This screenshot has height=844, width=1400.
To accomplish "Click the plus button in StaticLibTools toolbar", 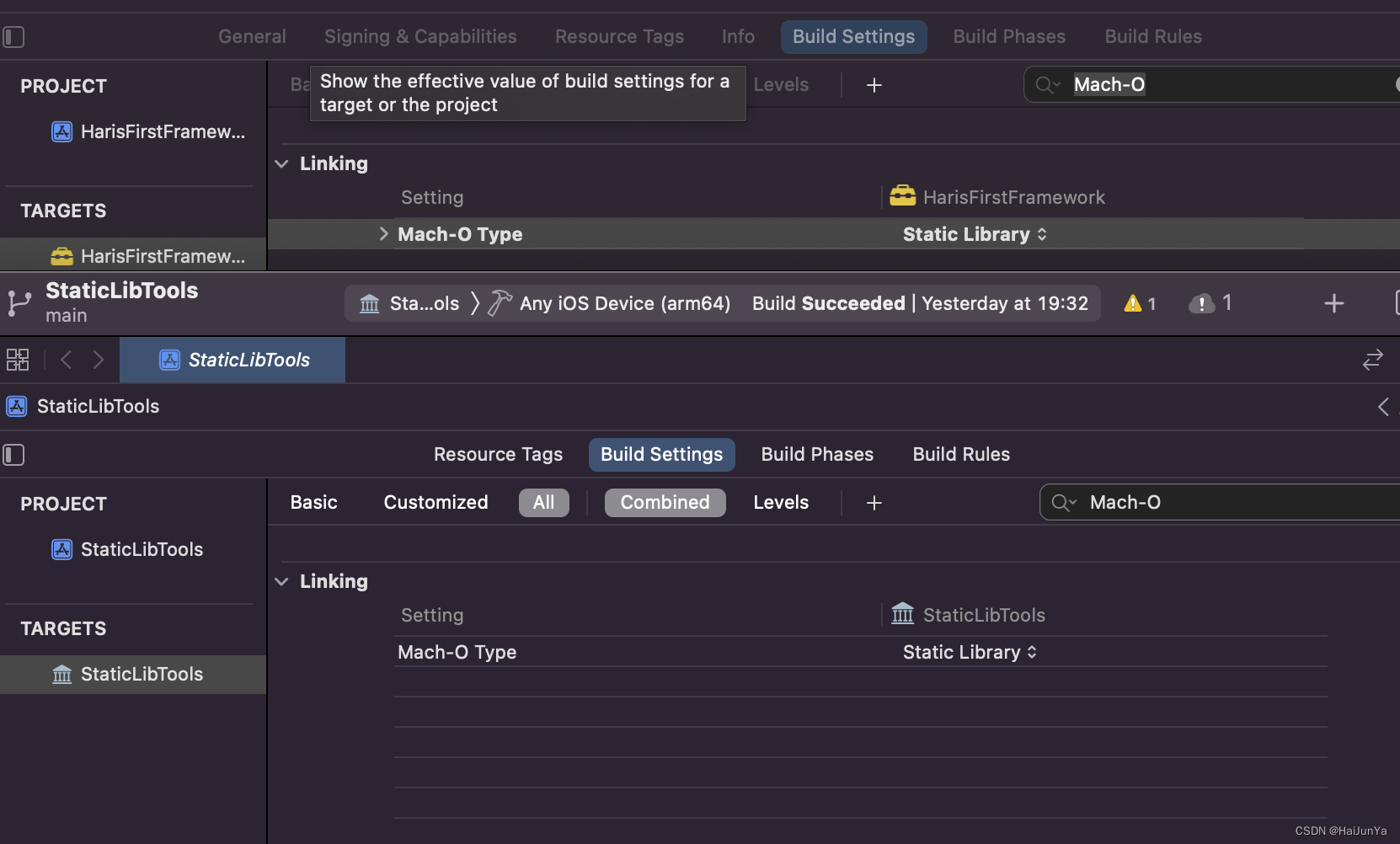I will (1334, 303).
